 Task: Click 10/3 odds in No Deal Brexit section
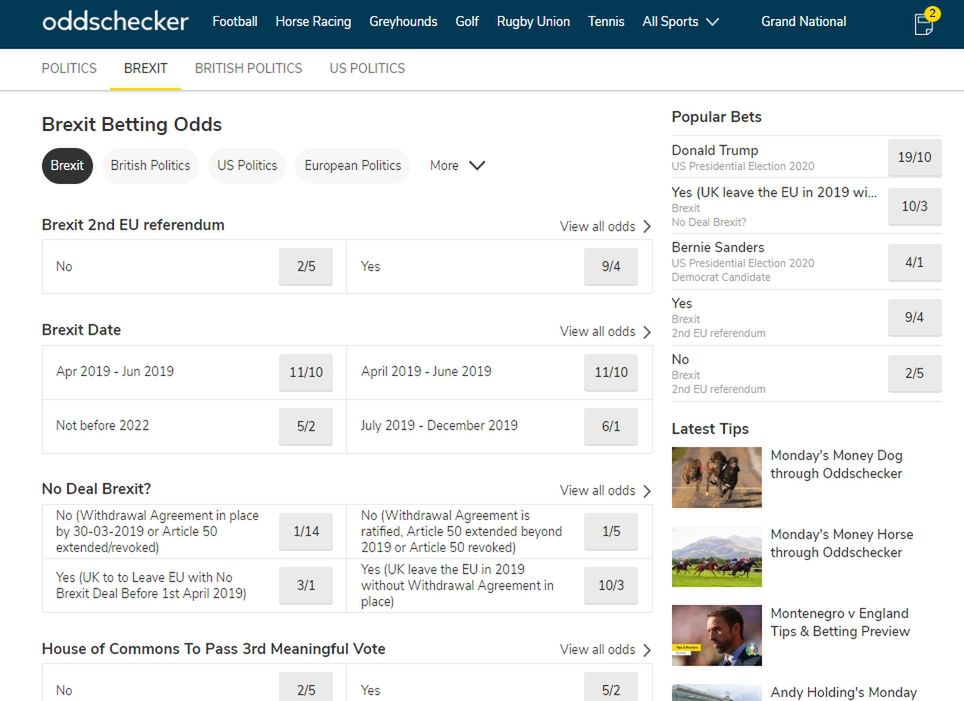610,585
